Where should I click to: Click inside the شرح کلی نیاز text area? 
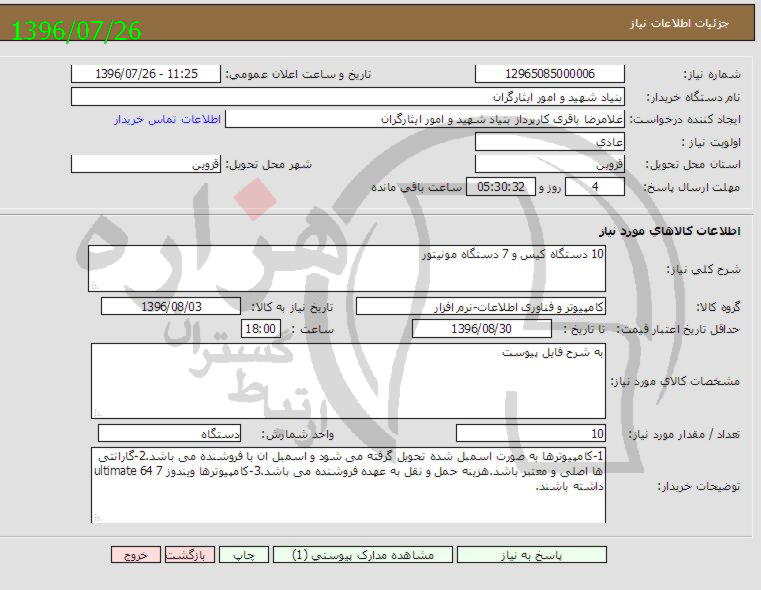coord(347,268)
